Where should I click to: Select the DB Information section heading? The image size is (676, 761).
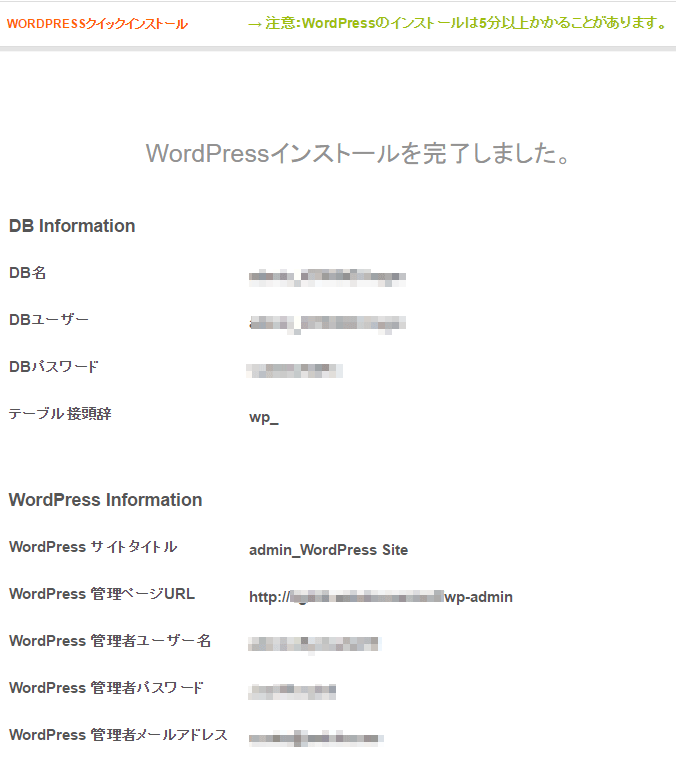click(x=72, y=226)
